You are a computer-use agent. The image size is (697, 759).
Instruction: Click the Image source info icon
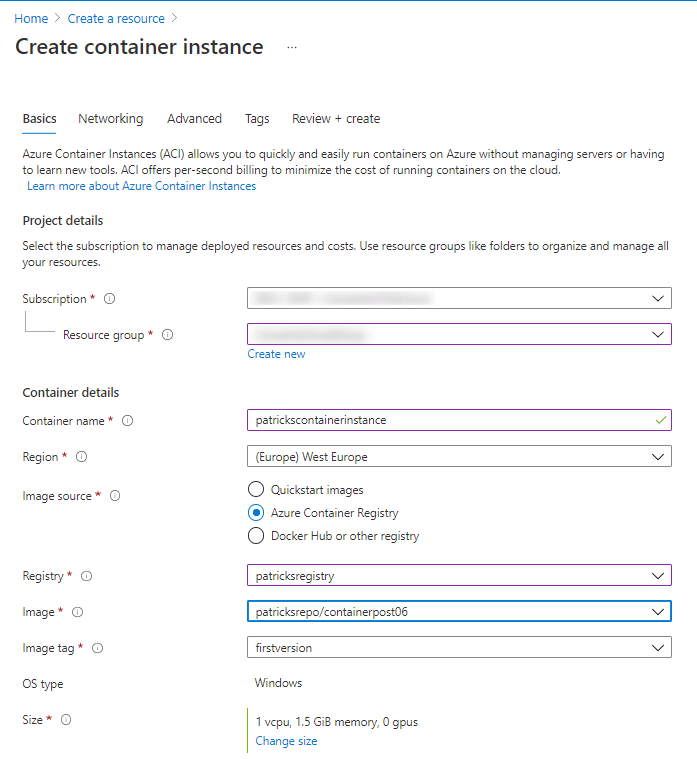click(x=115, y=496)
